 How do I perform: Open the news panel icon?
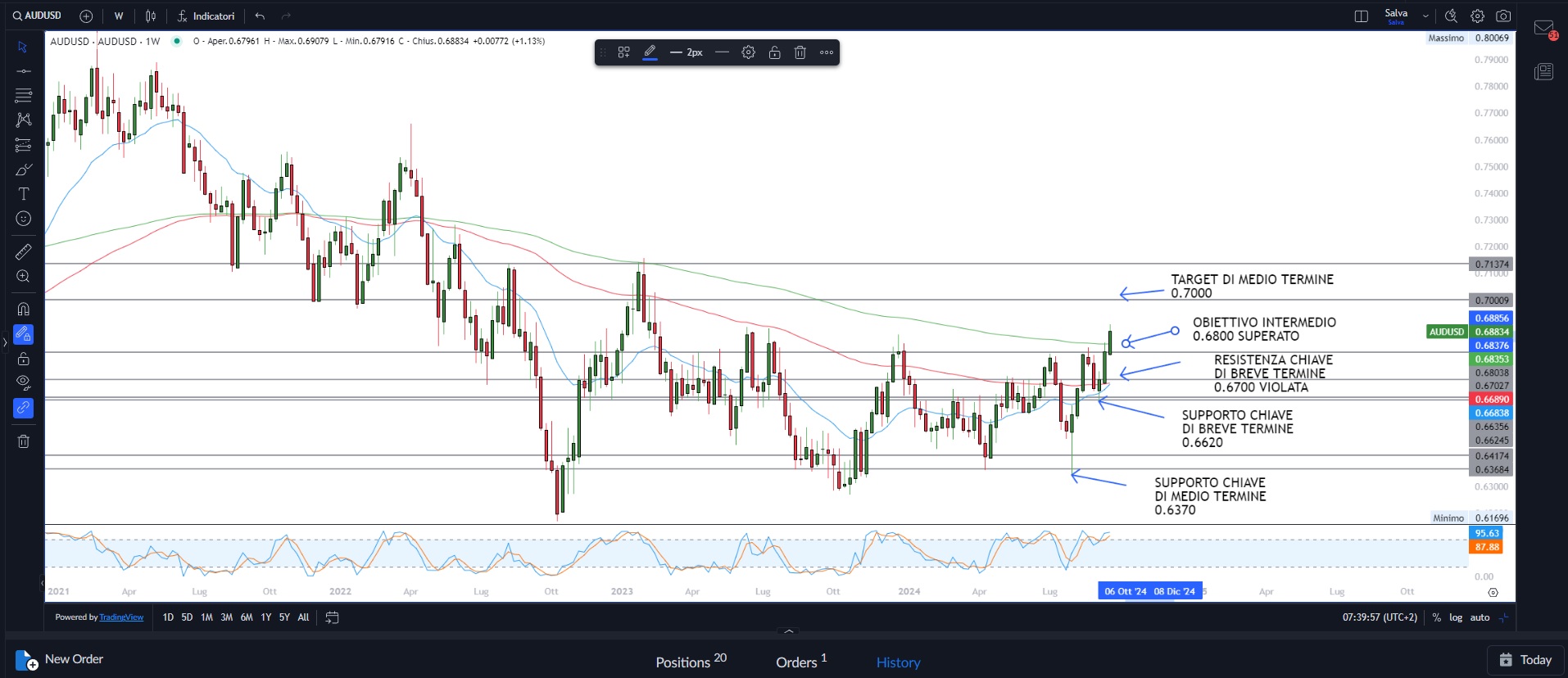(1544, 72)
